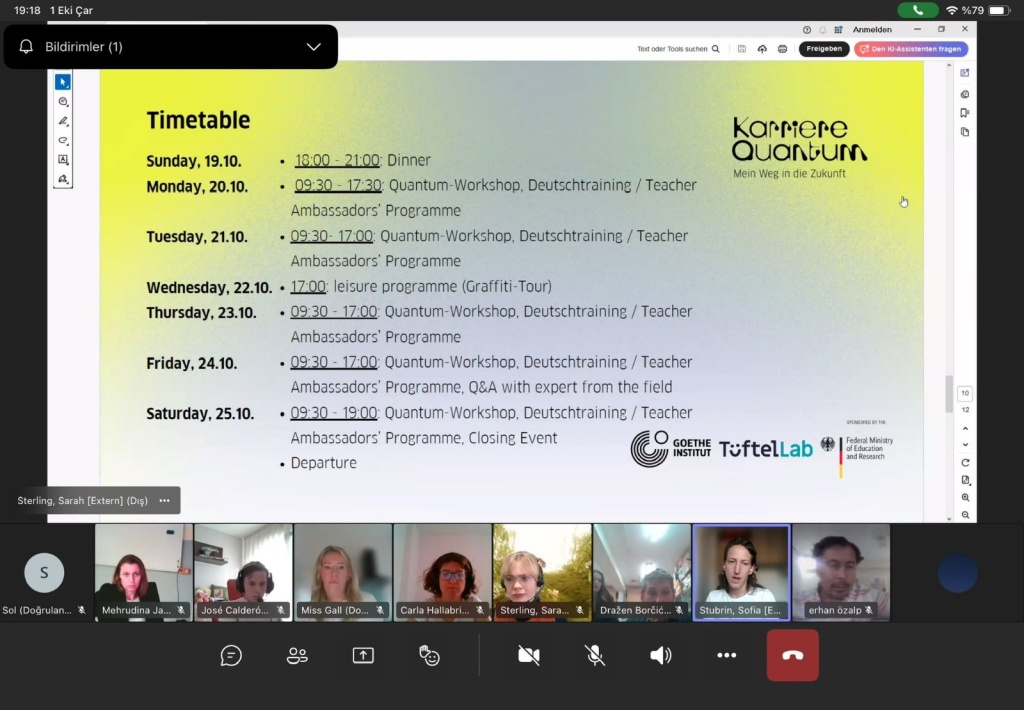1024x710 pixels.
Task: Unmute the microphone
Action: point(595,656)
